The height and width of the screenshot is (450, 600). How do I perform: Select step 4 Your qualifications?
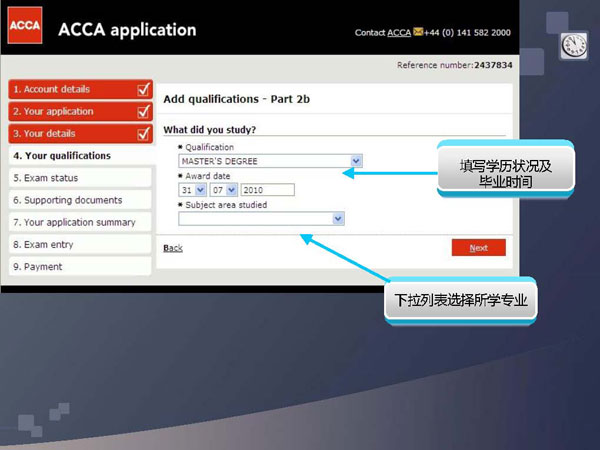61,156
